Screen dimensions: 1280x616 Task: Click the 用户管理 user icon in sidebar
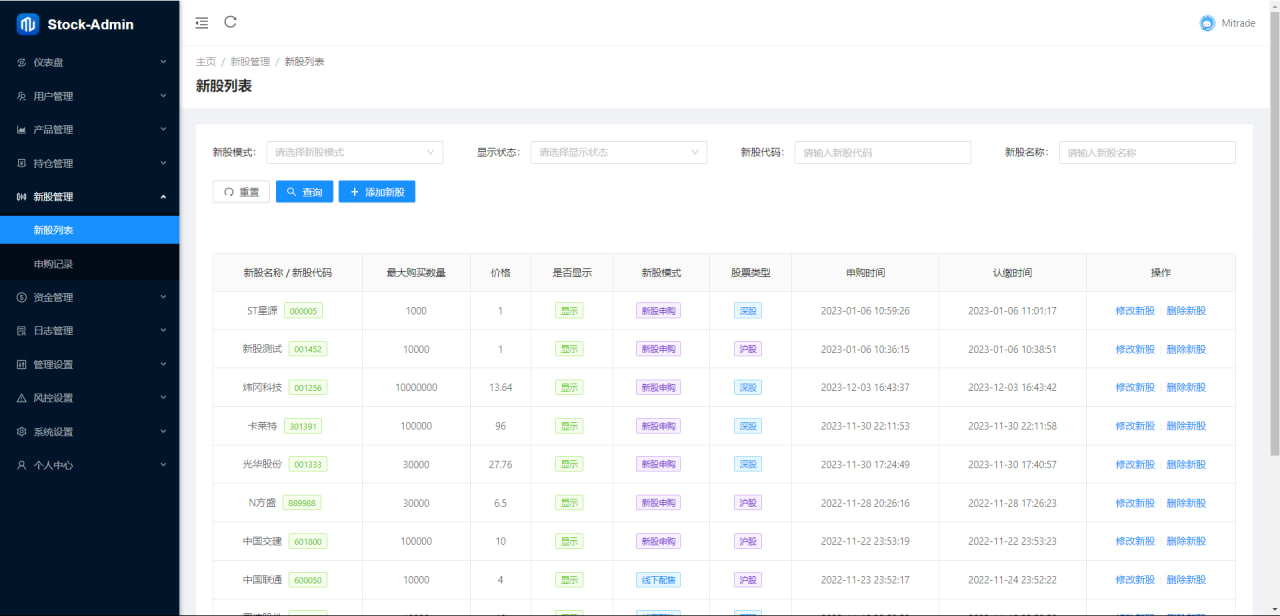click(22, 96)
